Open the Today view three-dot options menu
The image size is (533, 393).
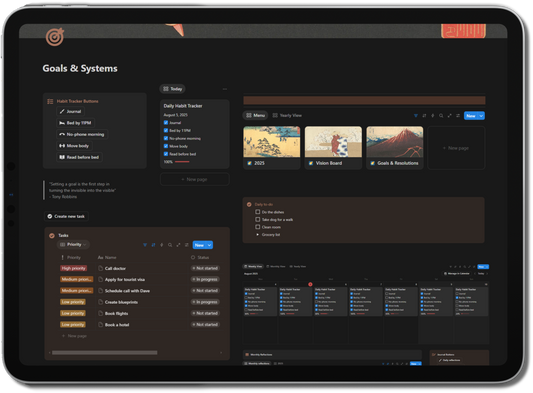click(x=225, y=89)
